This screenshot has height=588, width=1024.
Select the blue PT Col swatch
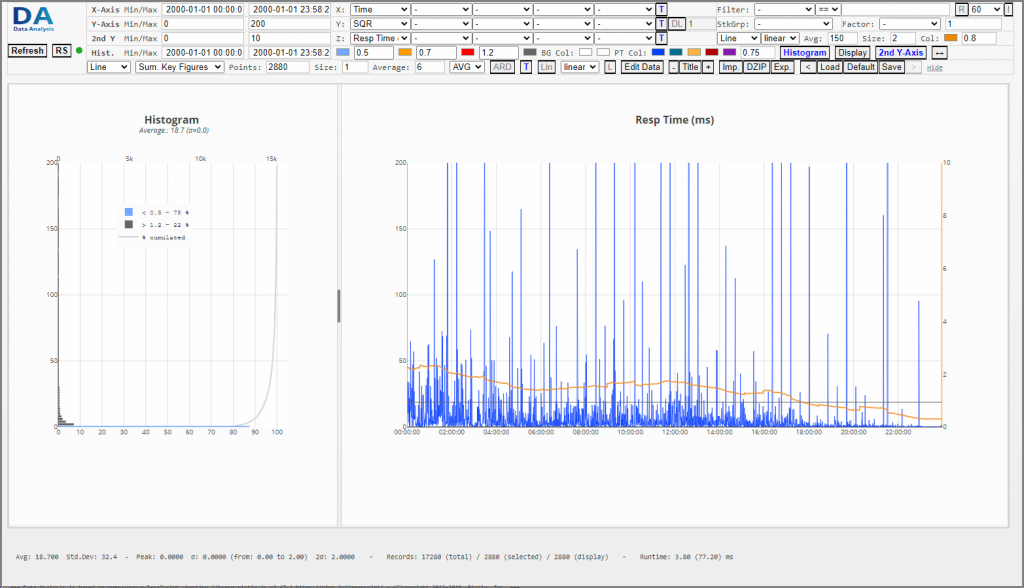658,52
